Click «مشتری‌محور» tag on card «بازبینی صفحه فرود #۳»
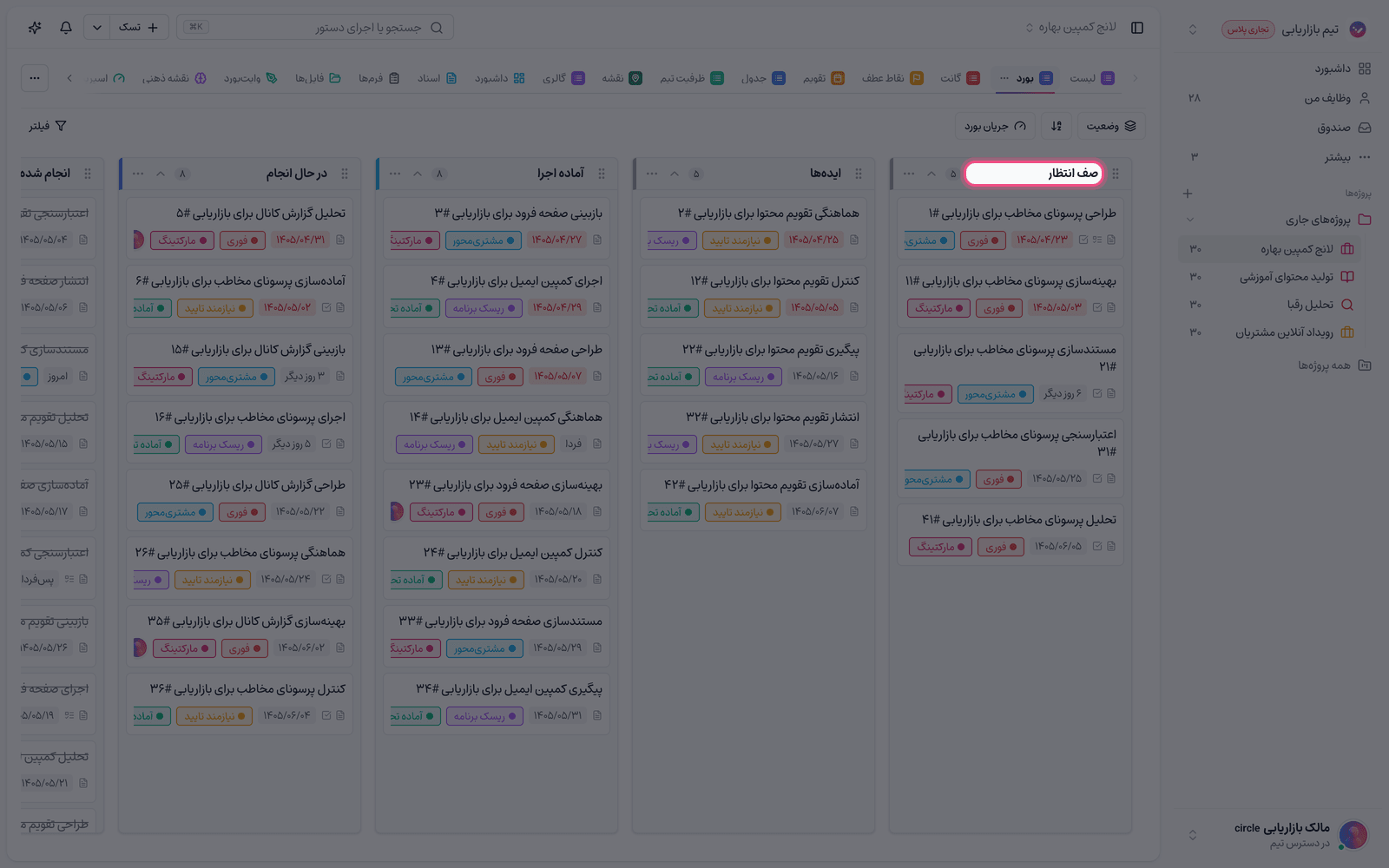Viewport: 1389px width, 868px height. click(484, 240)
